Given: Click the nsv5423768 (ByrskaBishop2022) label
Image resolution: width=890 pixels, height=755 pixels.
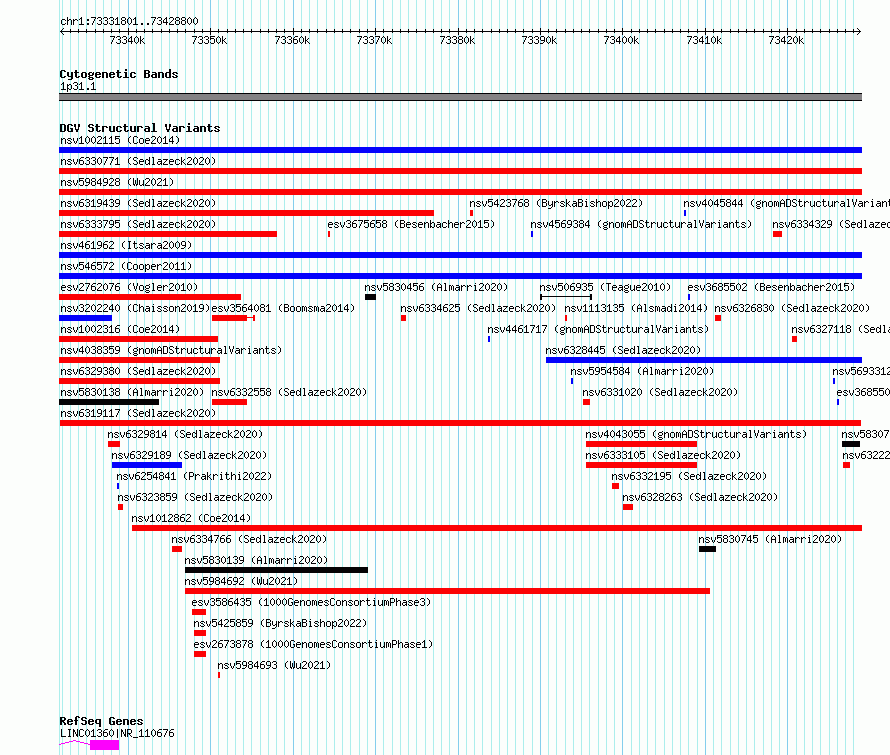Looking at the screenshot, I should [556, 203].
